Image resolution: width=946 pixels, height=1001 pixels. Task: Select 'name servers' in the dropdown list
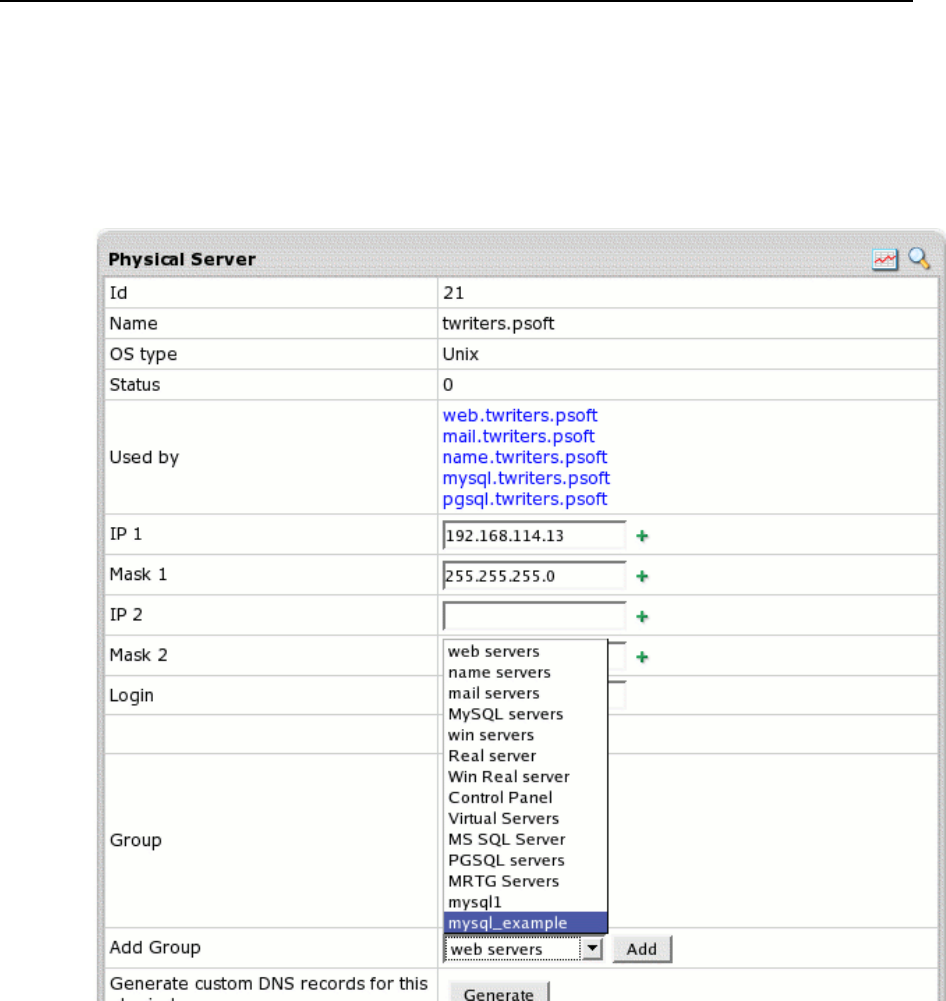(x=525, y=673)
